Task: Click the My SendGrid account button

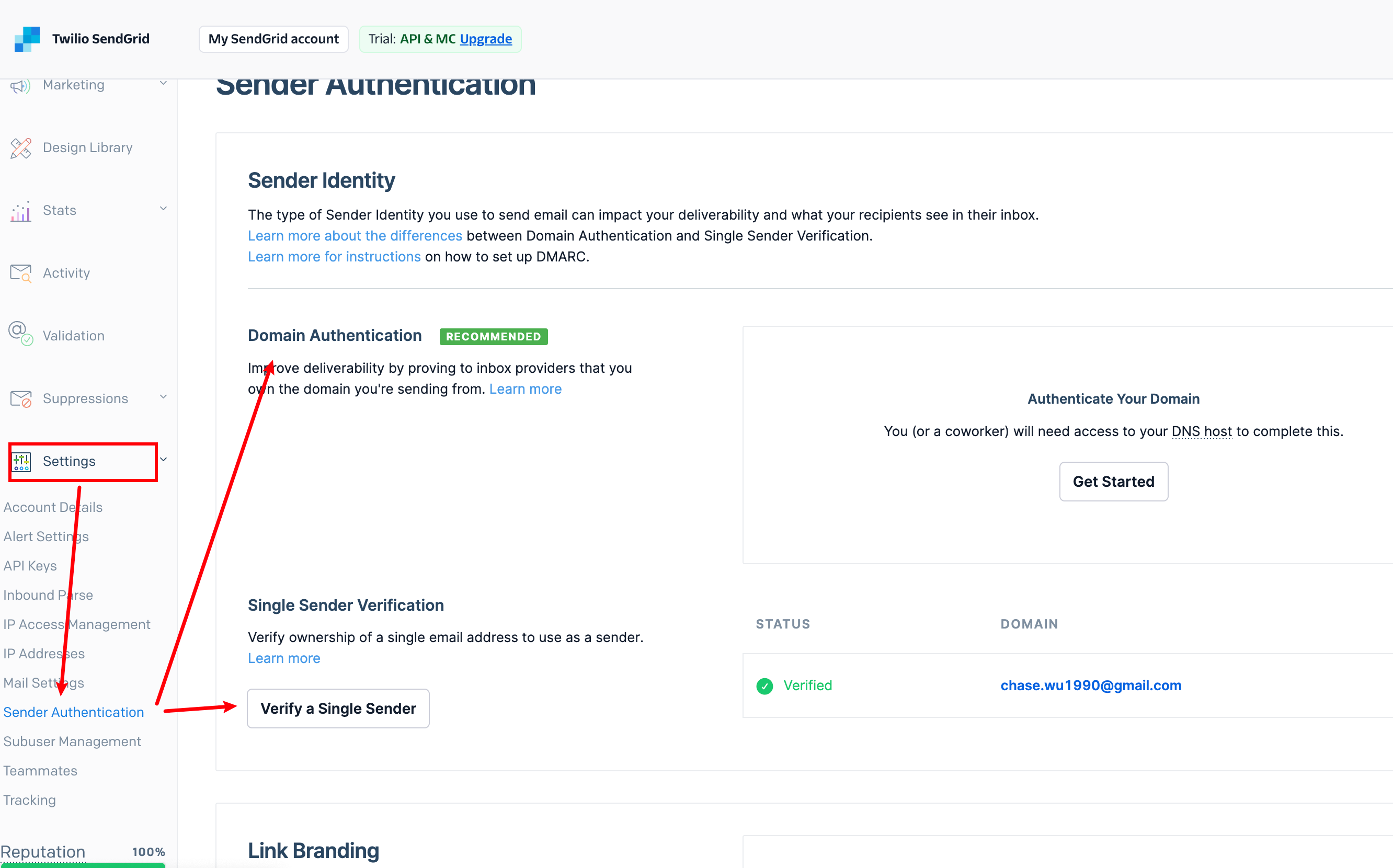Action: coord(274,39)
